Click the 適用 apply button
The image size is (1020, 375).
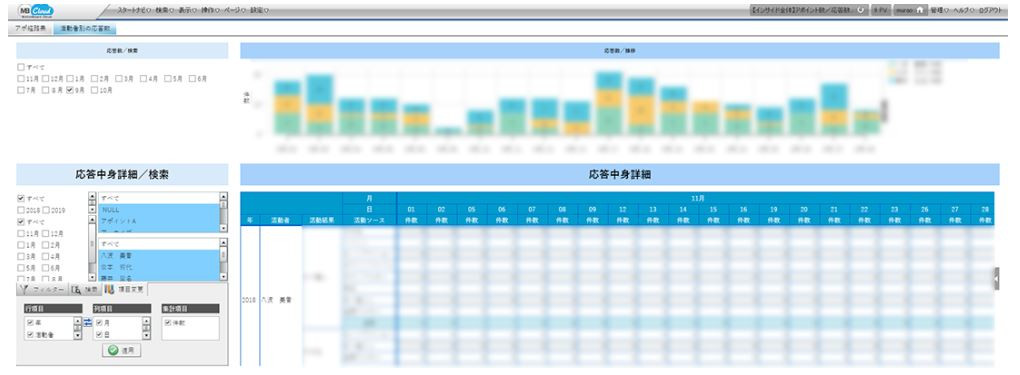[x=121, y=350]
